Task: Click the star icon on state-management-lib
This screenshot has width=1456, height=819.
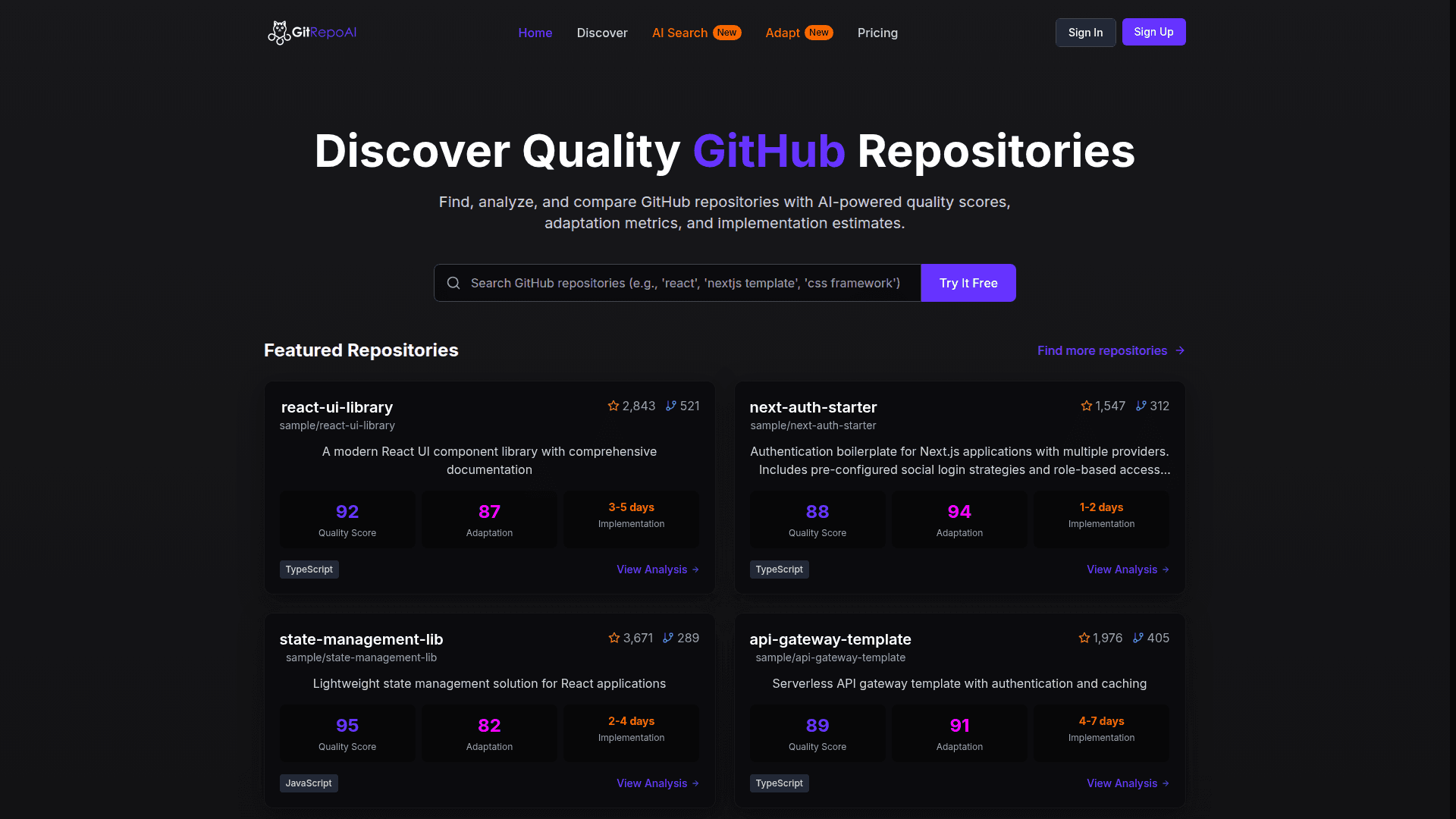Action: 613,638
